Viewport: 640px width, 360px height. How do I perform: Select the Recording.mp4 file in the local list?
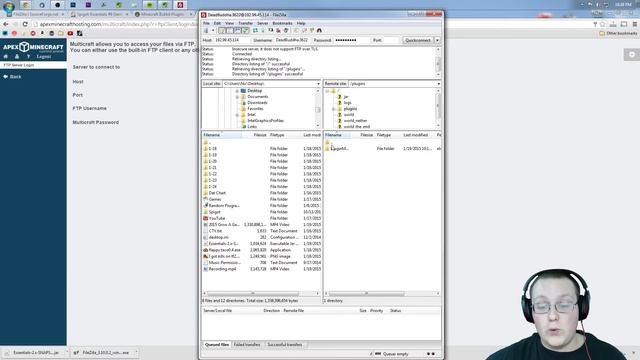(222, 269)
